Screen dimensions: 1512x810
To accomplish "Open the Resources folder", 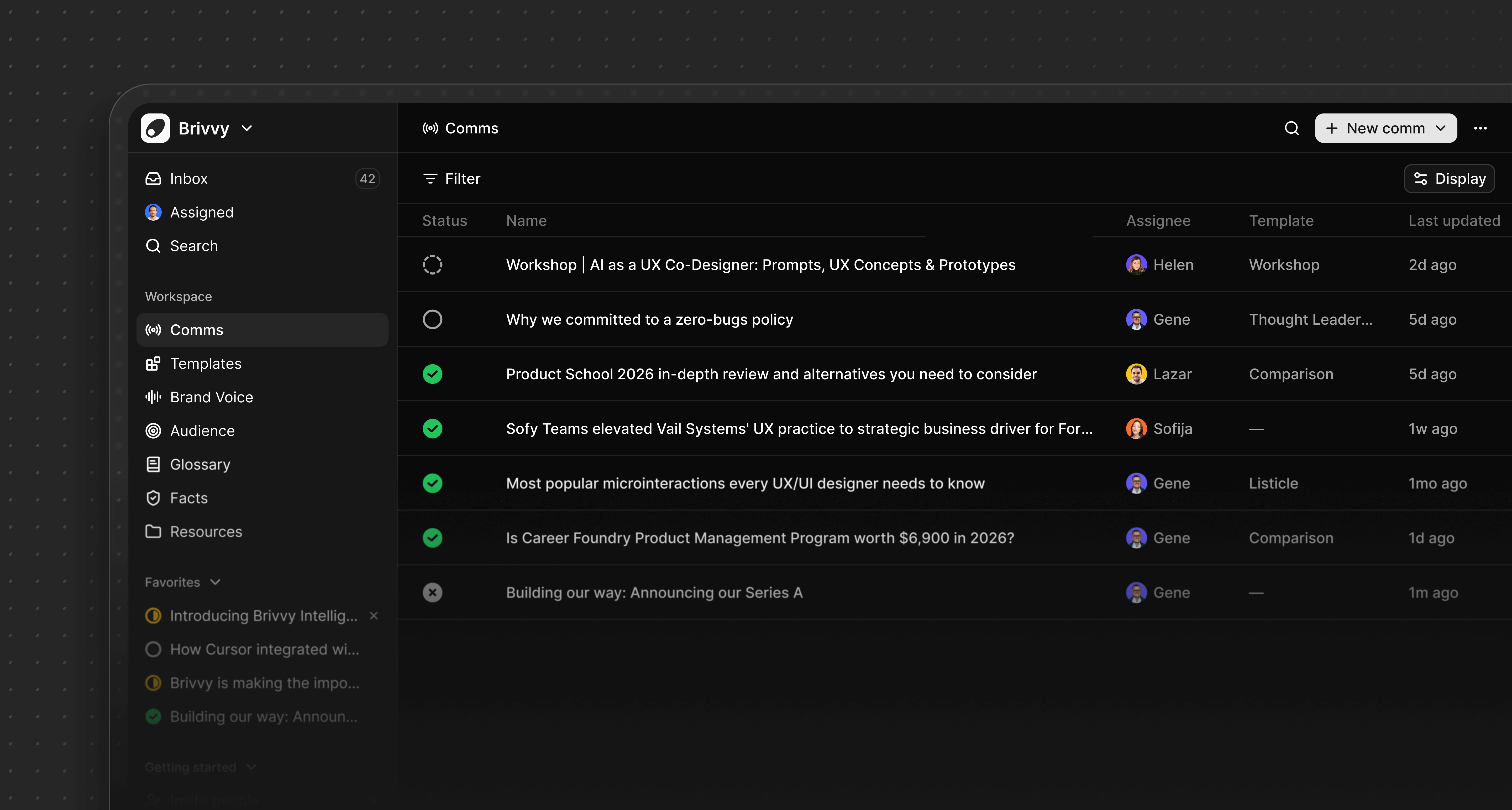I will pos(206,532).
